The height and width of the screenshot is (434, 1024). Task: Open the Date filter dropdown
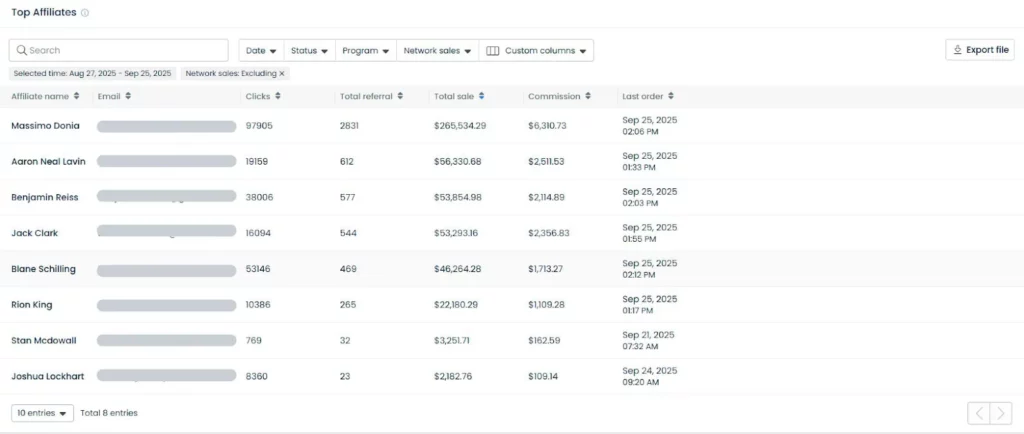[261, 50]
